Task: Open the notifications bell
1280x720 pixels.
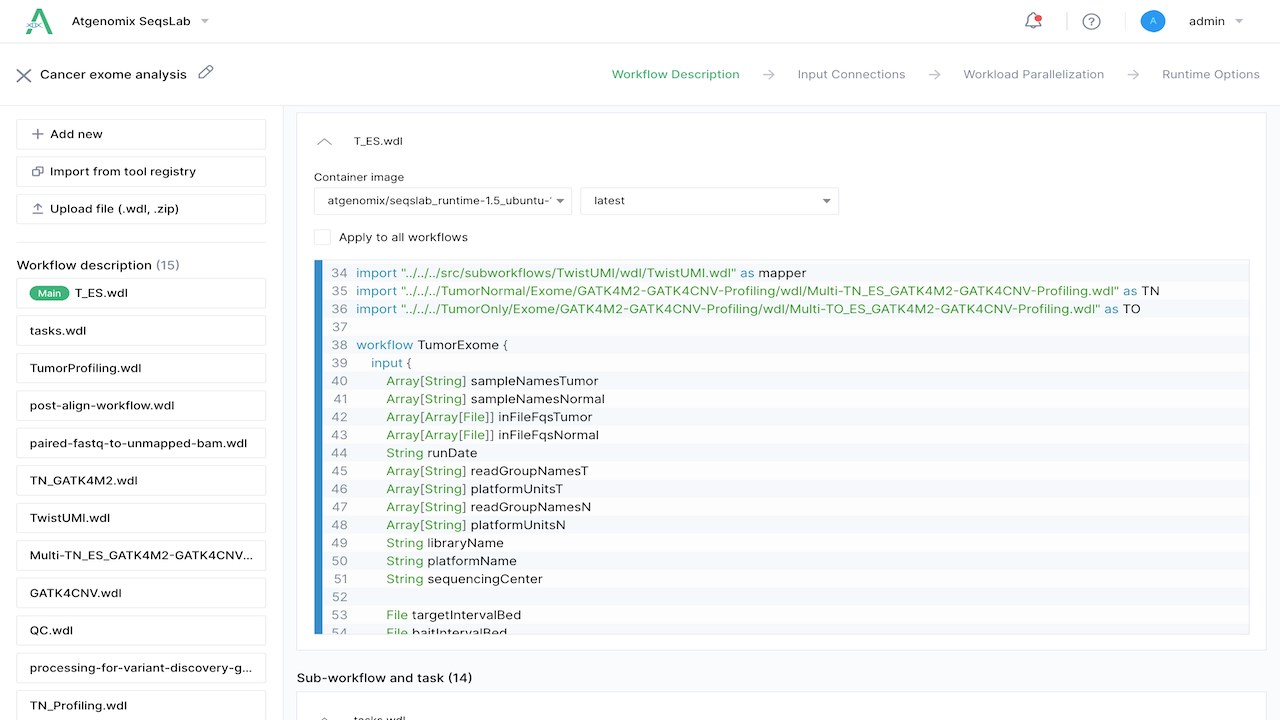Action: (1033, 21)
